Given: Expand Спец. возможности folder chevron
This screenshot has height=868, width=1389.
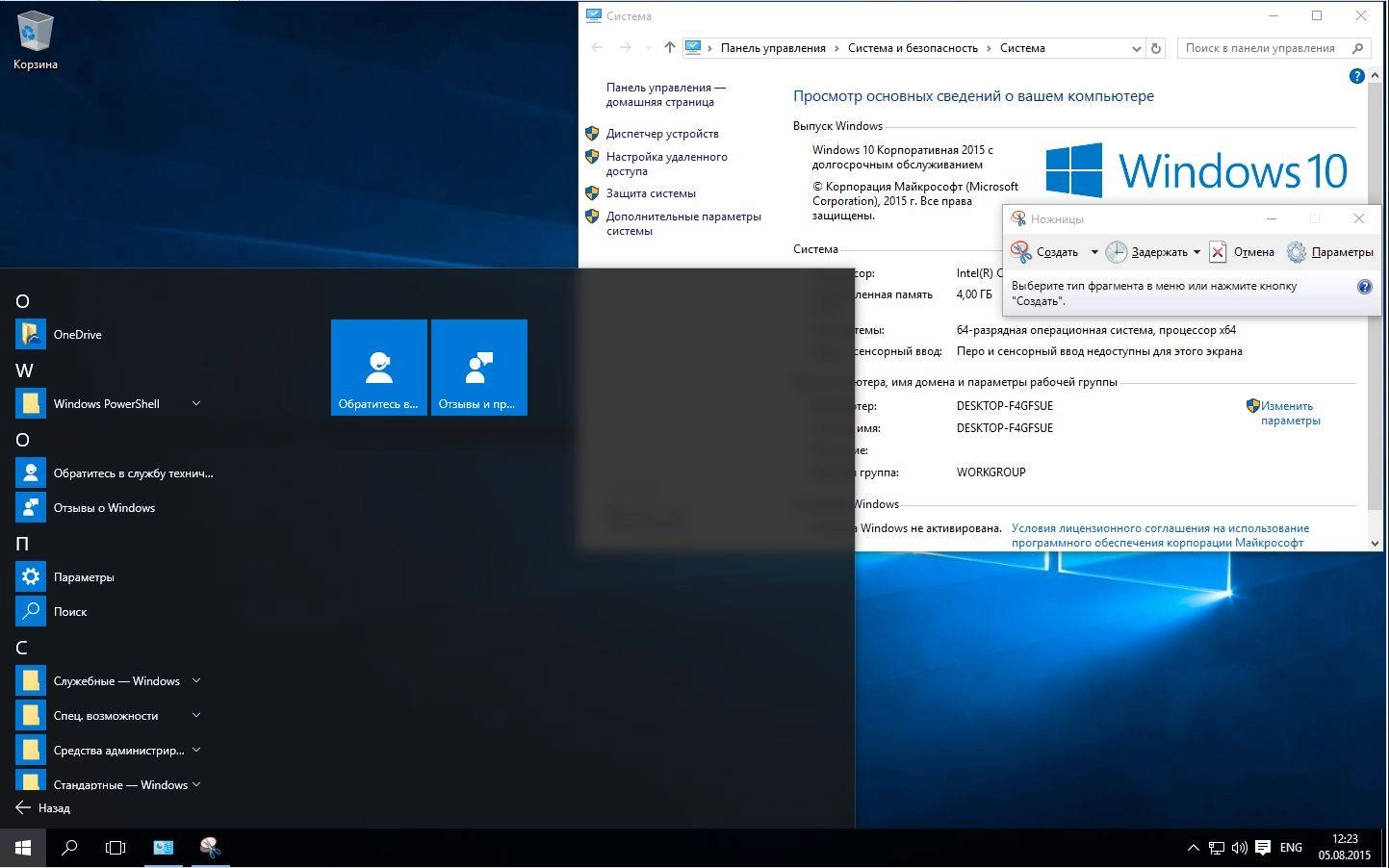Looking at the screenshot, I should click(196, 715).
